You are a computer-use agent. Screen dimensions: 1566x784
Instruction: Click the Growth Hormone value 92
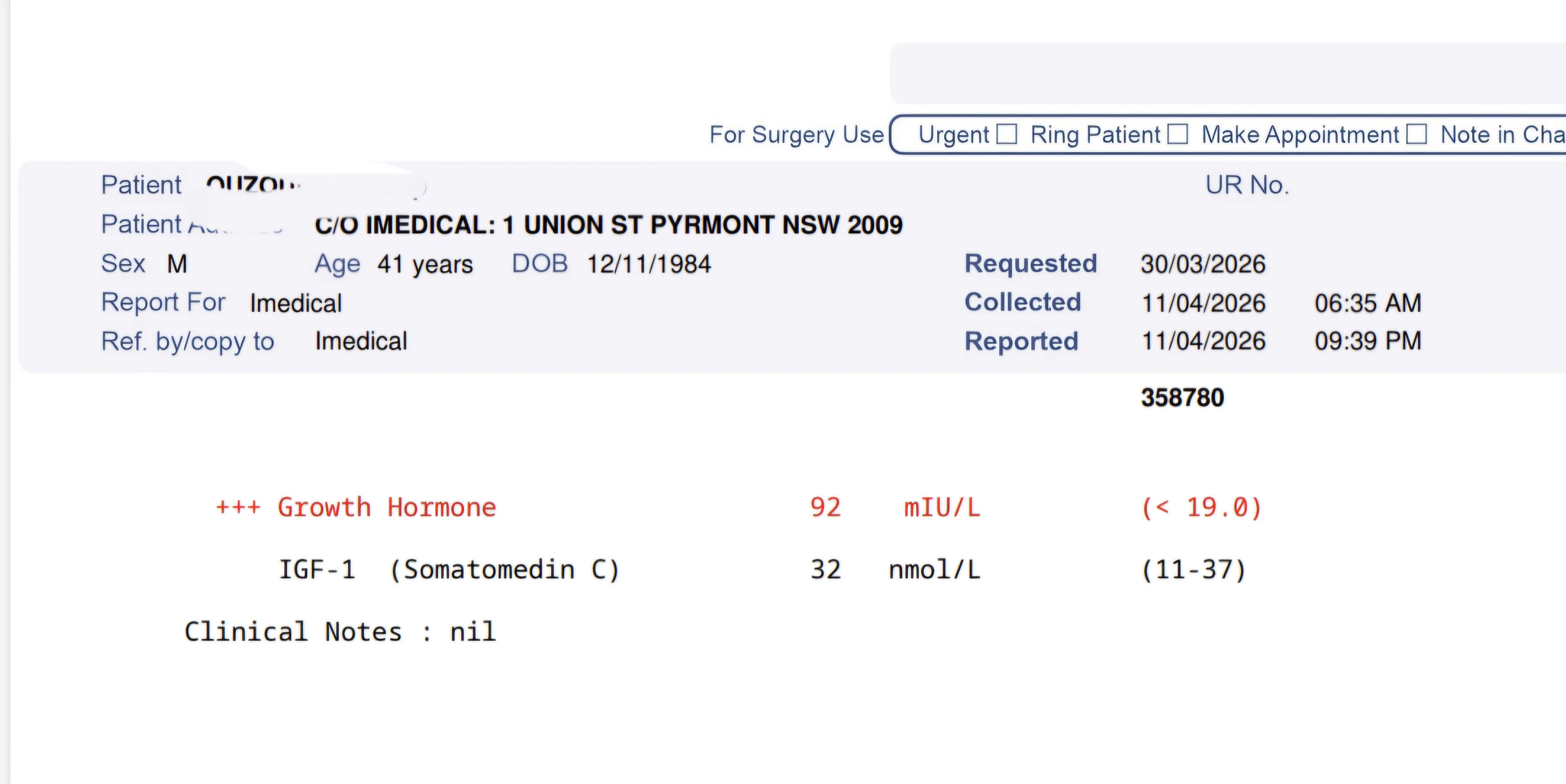[x=825, y=508]
